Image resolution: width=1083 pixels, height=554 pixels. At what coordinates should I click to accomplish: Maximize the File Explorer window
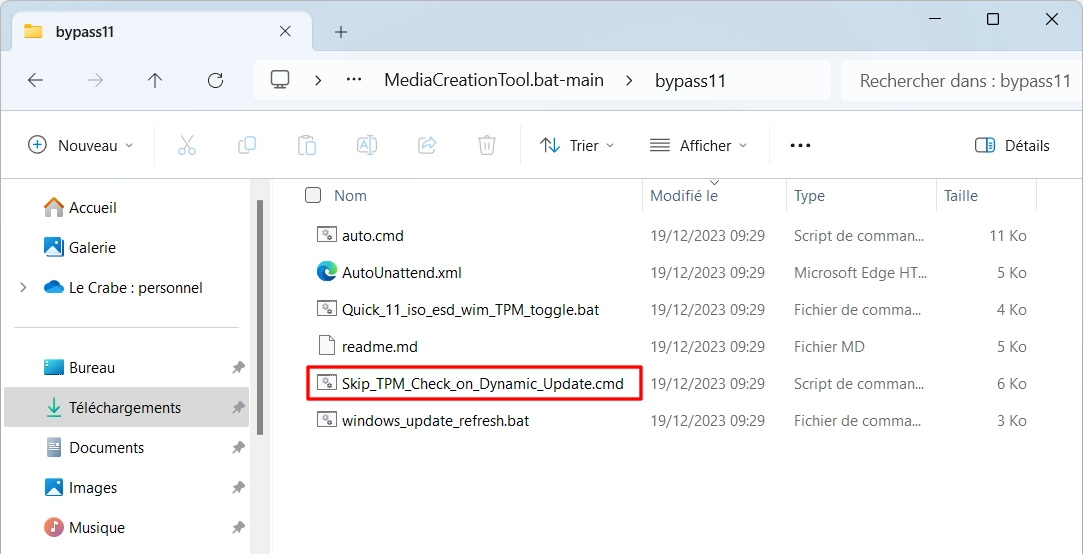[x=993, y=19]
